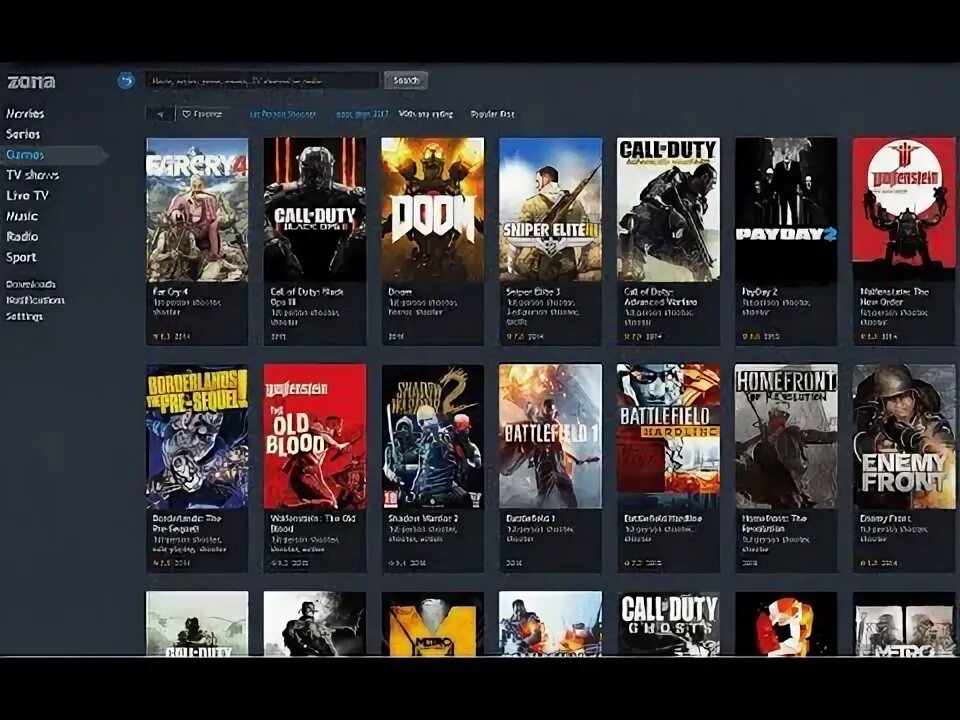Image resolution: width=960 pixels, height=720 pixels.
Task: Click the 'Shadow Warrior 2' title text
Action: [423, 519]
